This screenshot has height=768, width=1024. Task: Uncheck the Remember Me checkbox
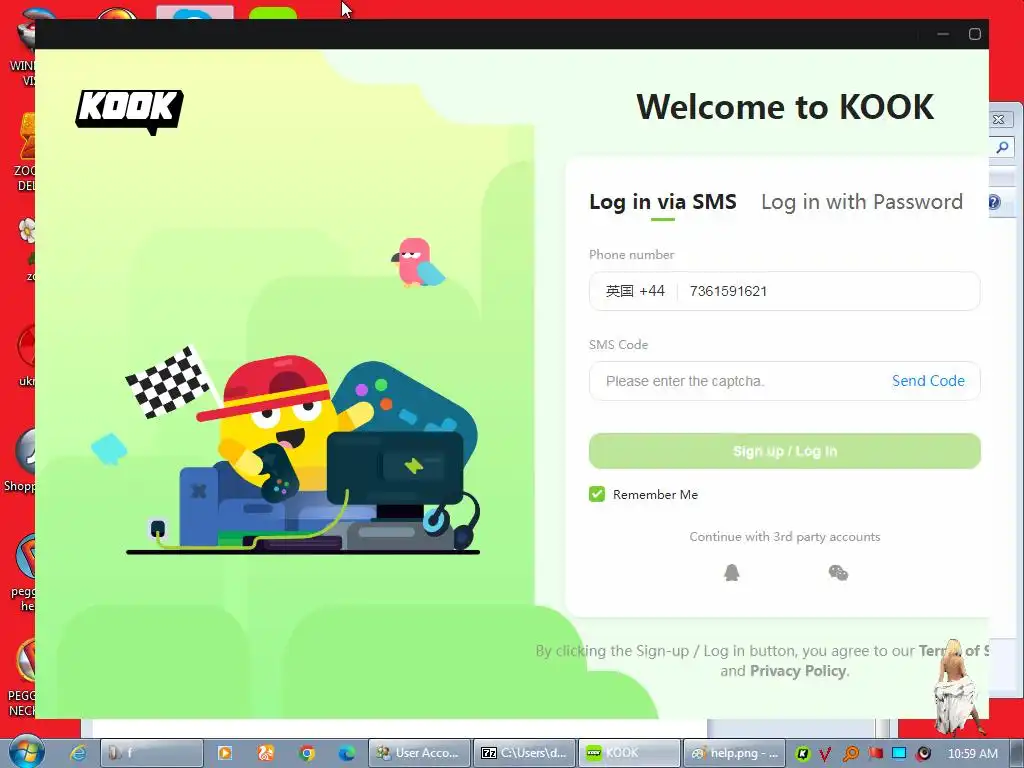pyautogui.click(x=597, y=494)
